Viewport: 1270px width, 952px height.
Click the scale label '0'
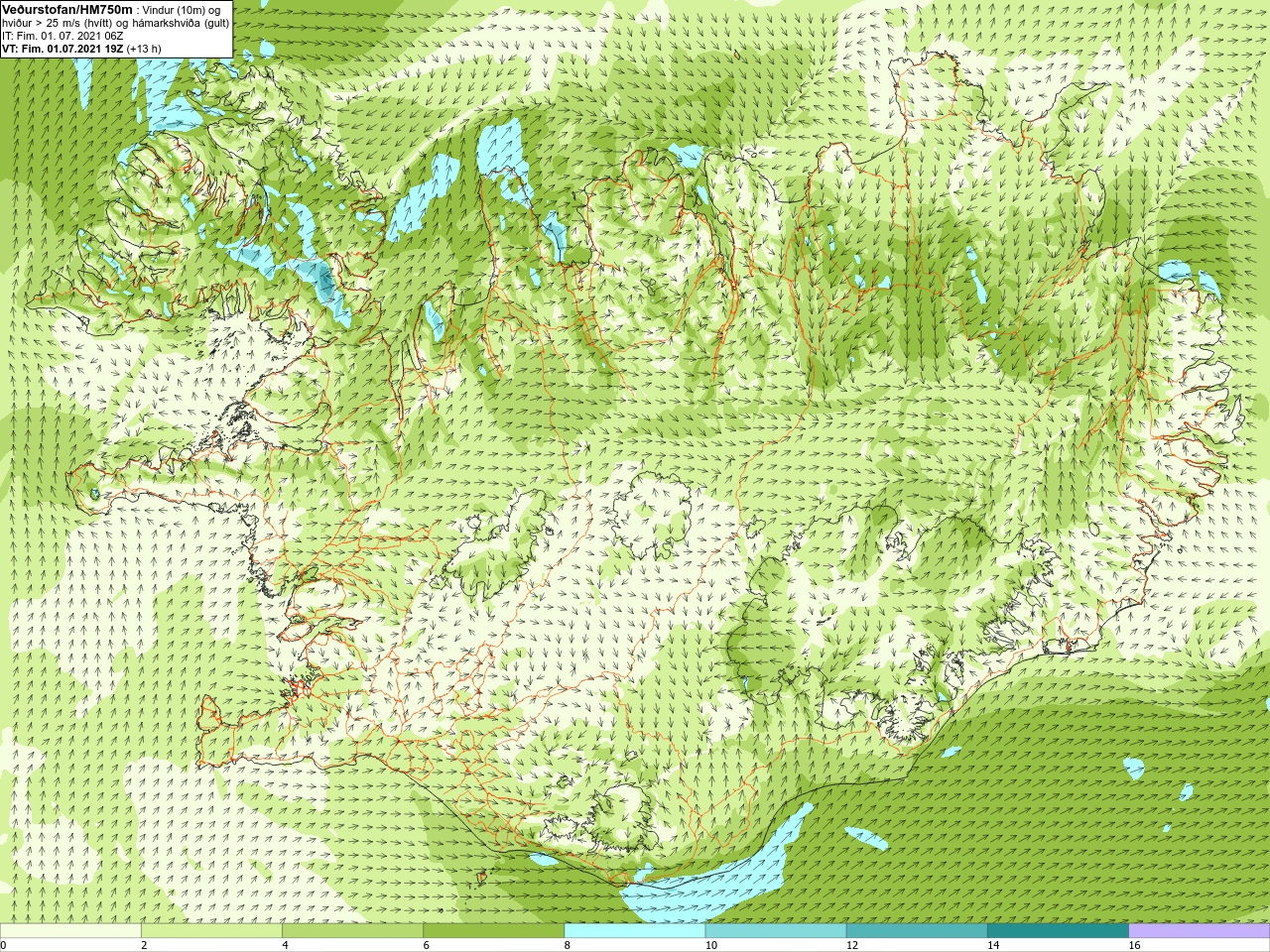[4, 945]
